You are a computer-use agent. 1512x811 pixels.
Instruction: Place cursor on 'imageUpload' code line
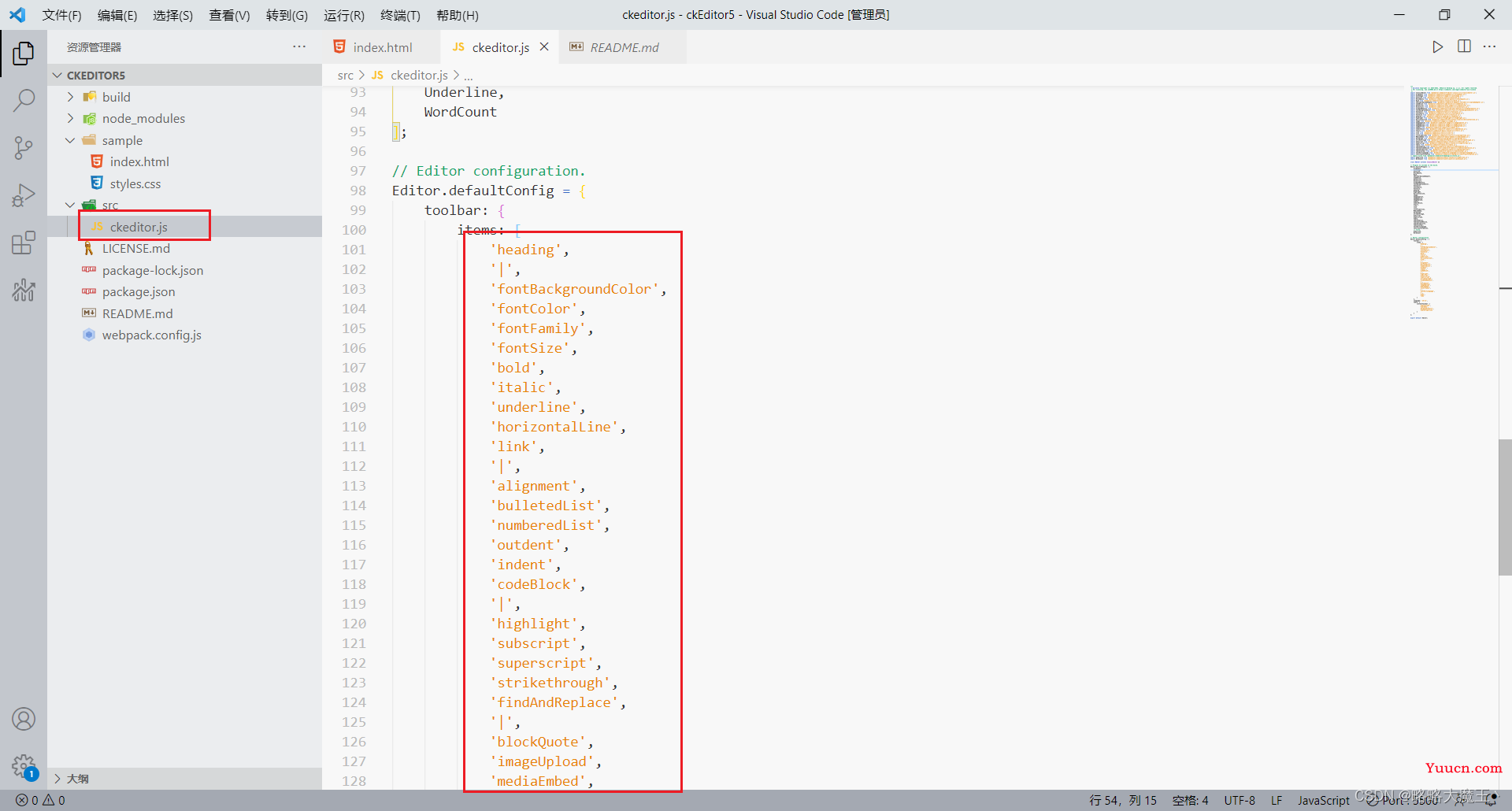[x=546, y=761]
